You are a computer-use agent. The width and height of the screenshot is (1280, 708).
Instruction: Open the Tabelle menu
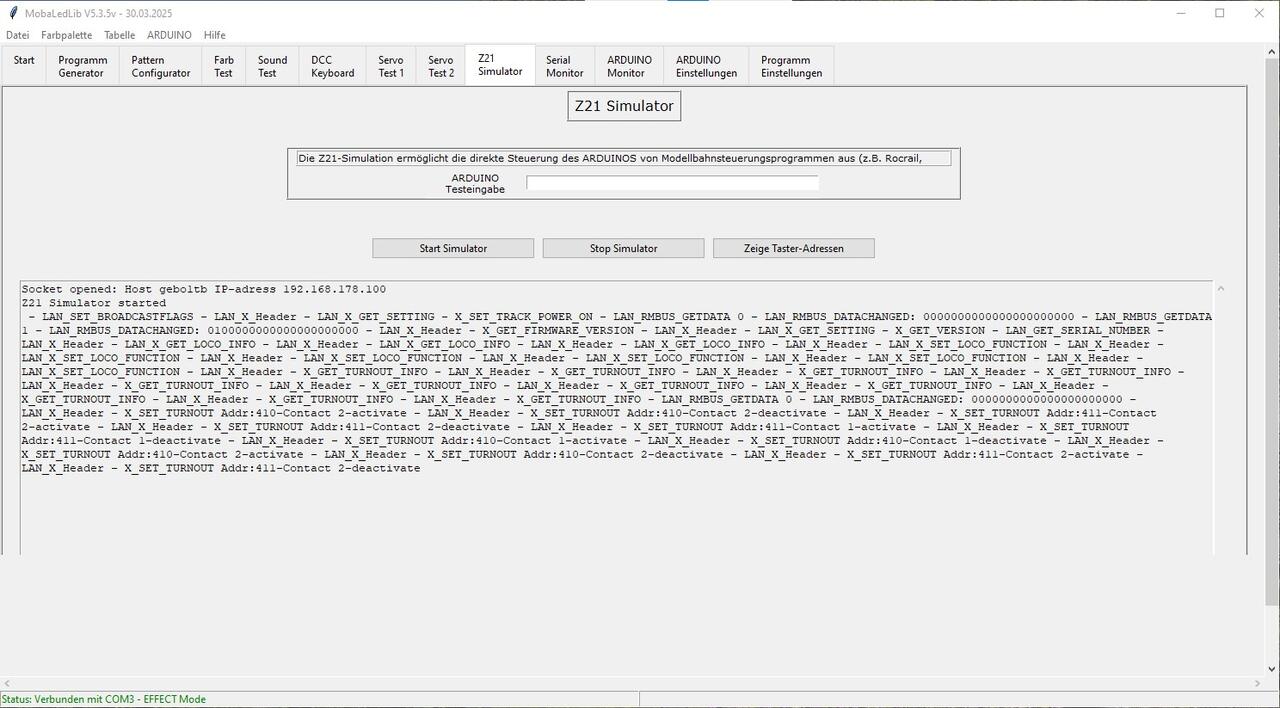[x=119, y=35]
